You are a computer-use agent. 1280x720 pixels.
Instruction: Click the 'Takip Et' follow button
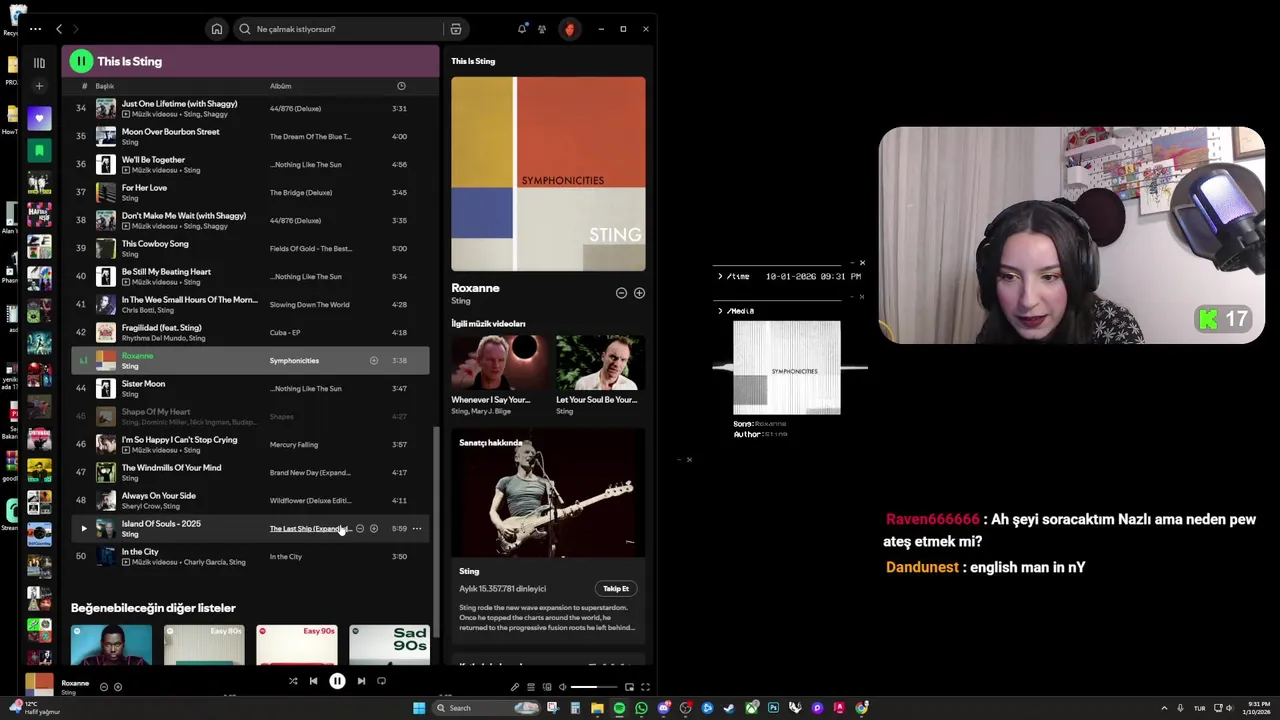[616, 589]
